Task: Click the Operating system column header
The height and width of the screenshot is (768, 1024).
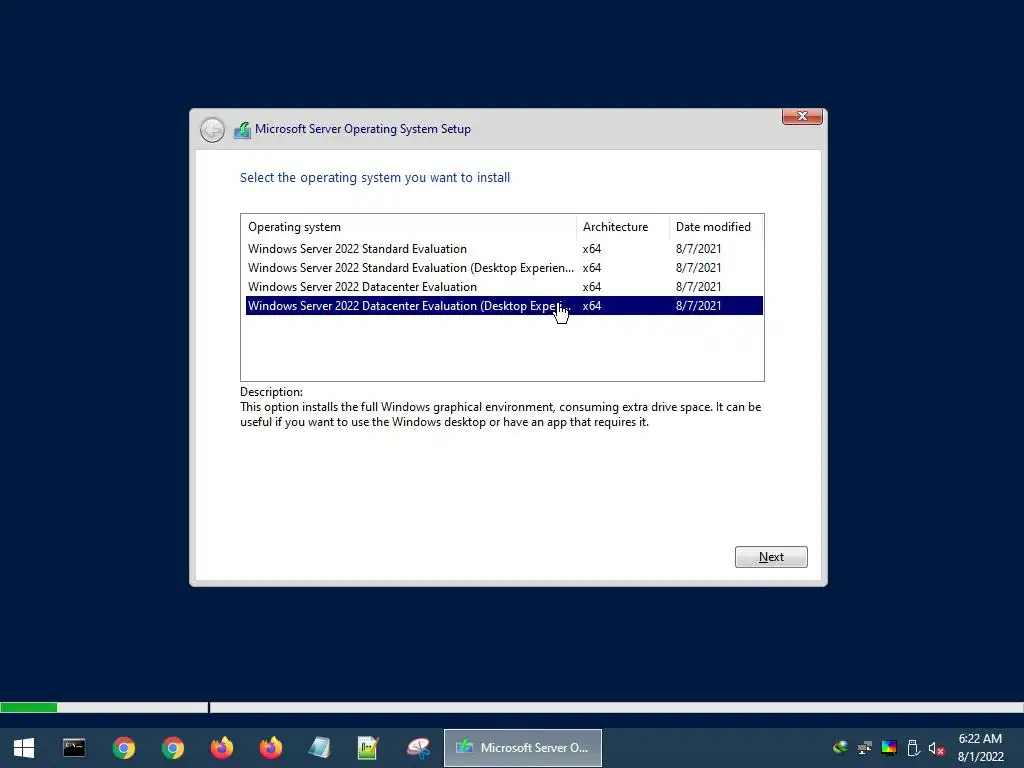Action: click(x=410, y=227)
